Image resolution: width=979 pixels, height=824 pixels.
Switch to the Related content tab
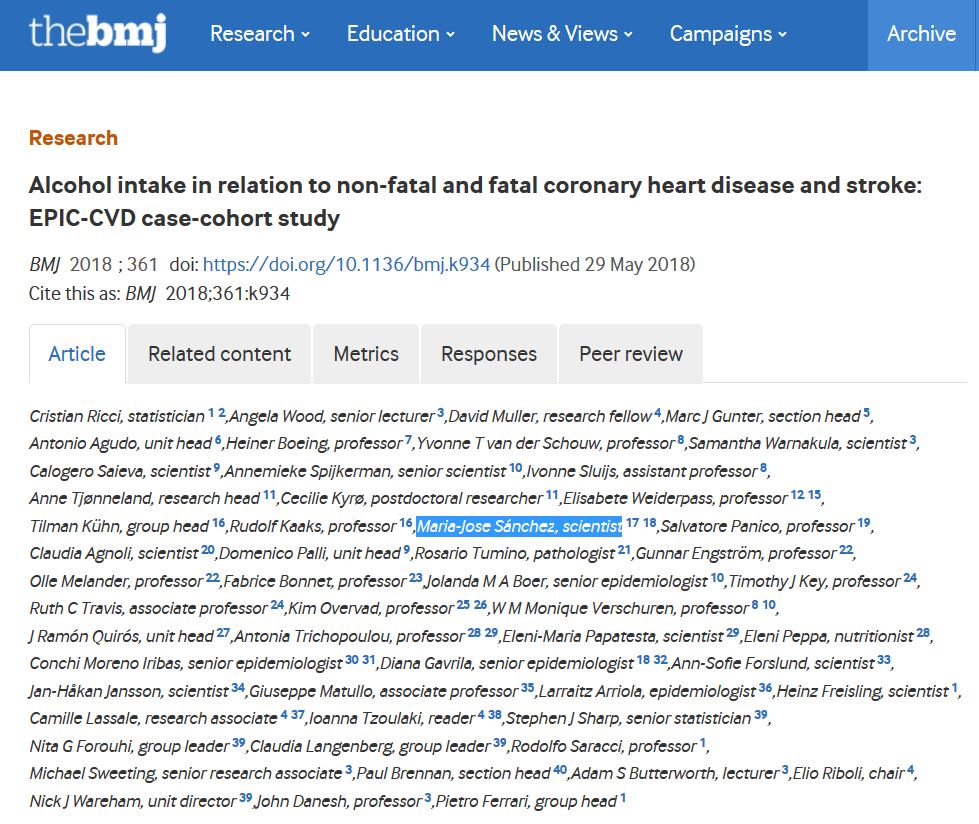pos(219,354)
